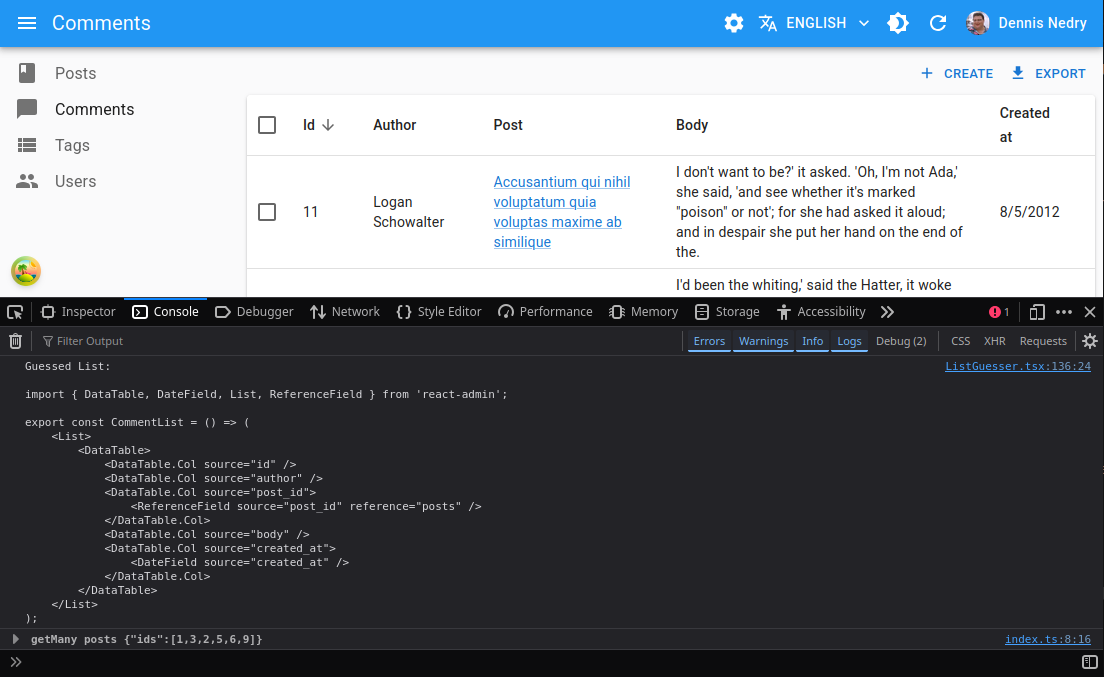
Task: Open Posts in the sidebar menu
Action: coord(75,73)
